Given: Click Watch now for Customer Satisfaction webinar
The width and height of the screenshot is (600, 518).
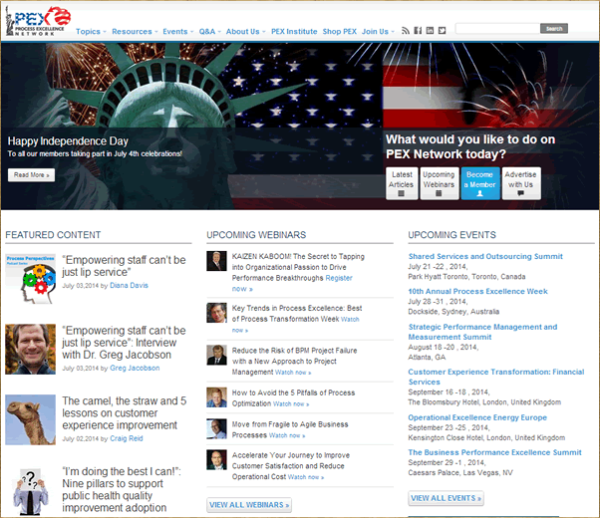Looking at the screenshot, I should pos(306,477).
